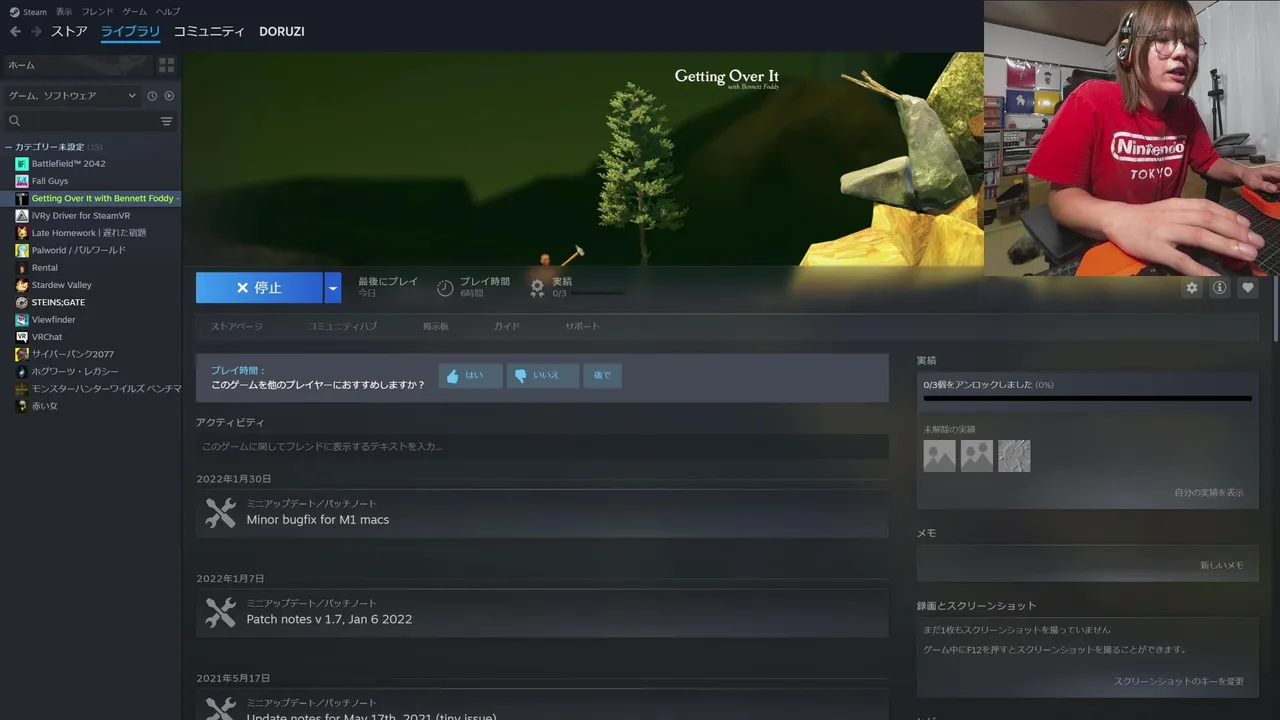Open サポート tab
The height and width of the screenshot is (720, 1280).
point(582,326)
